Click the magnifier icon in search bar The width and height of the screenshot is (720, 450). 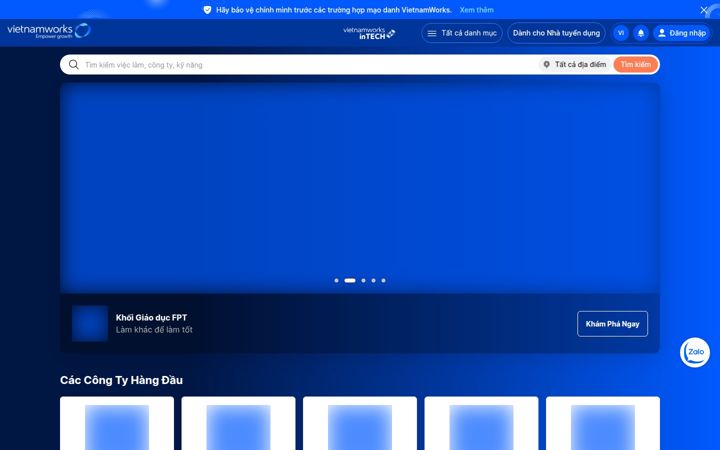[73, 65]
